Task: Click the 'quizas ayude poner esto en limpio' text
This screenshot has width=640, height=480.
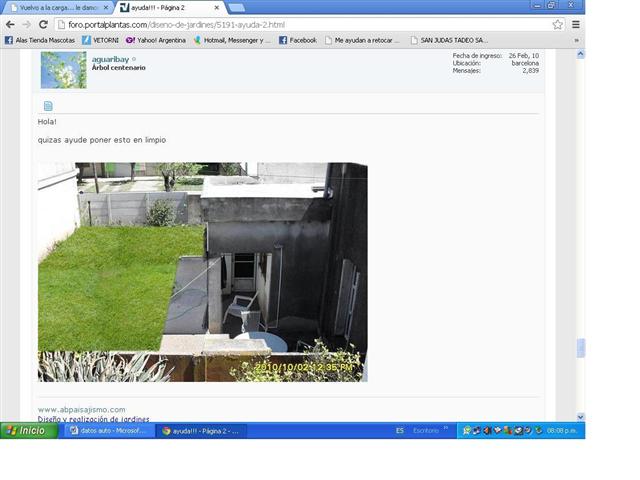Action: pos(102,140)
